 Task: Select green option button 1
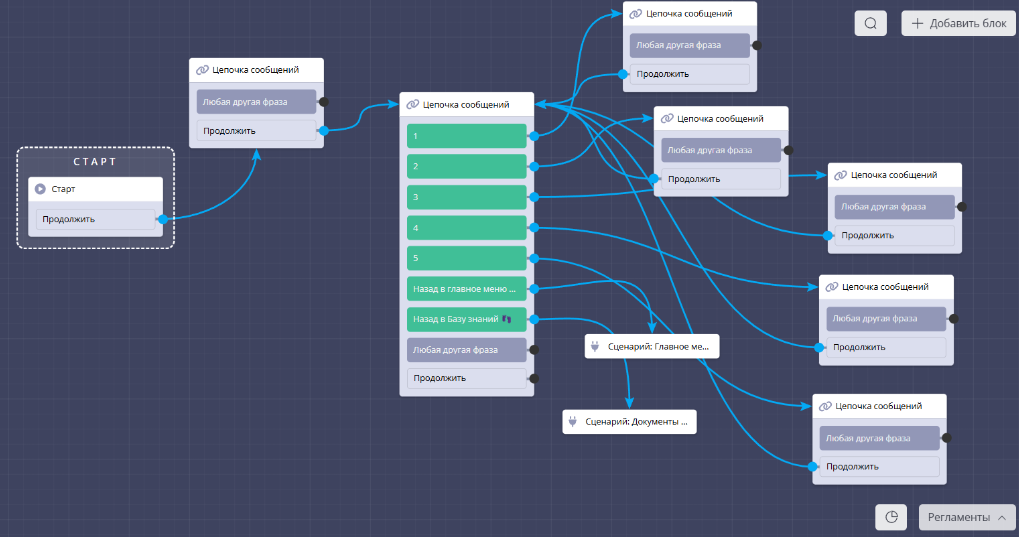click(466, 136)
